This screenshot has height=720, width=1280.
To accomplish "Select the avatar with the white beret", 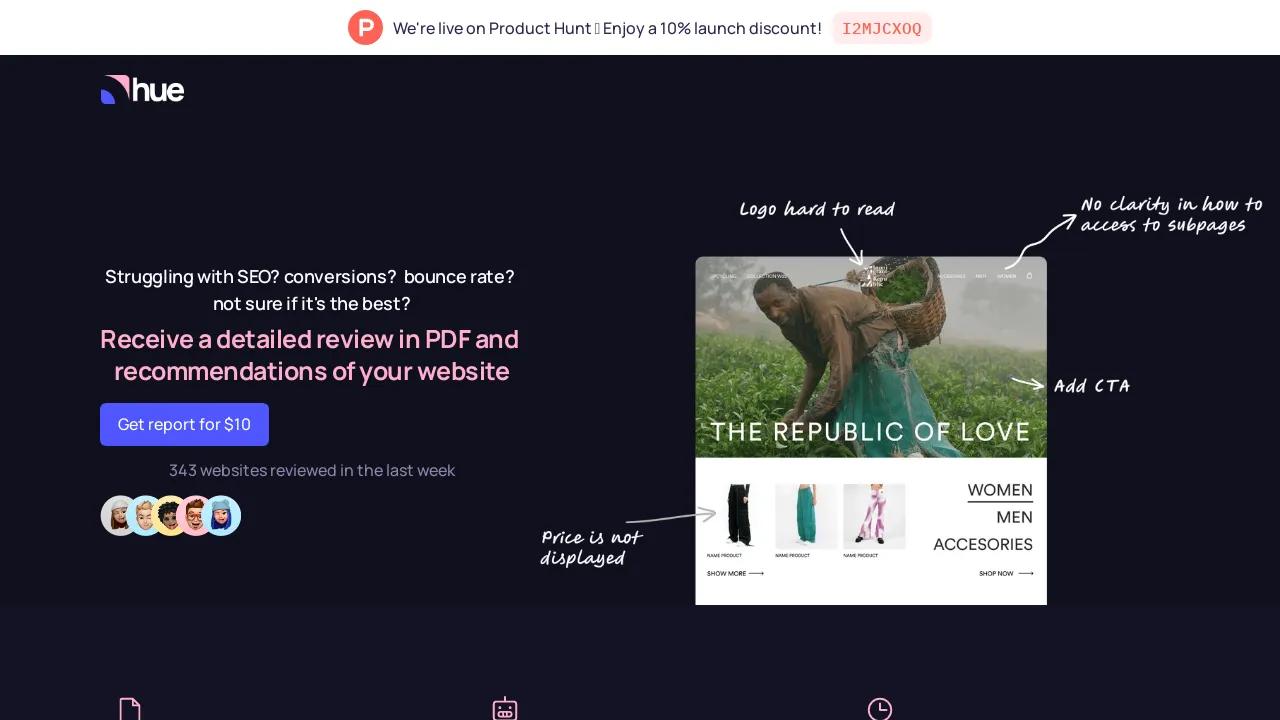I will [120, 516].
